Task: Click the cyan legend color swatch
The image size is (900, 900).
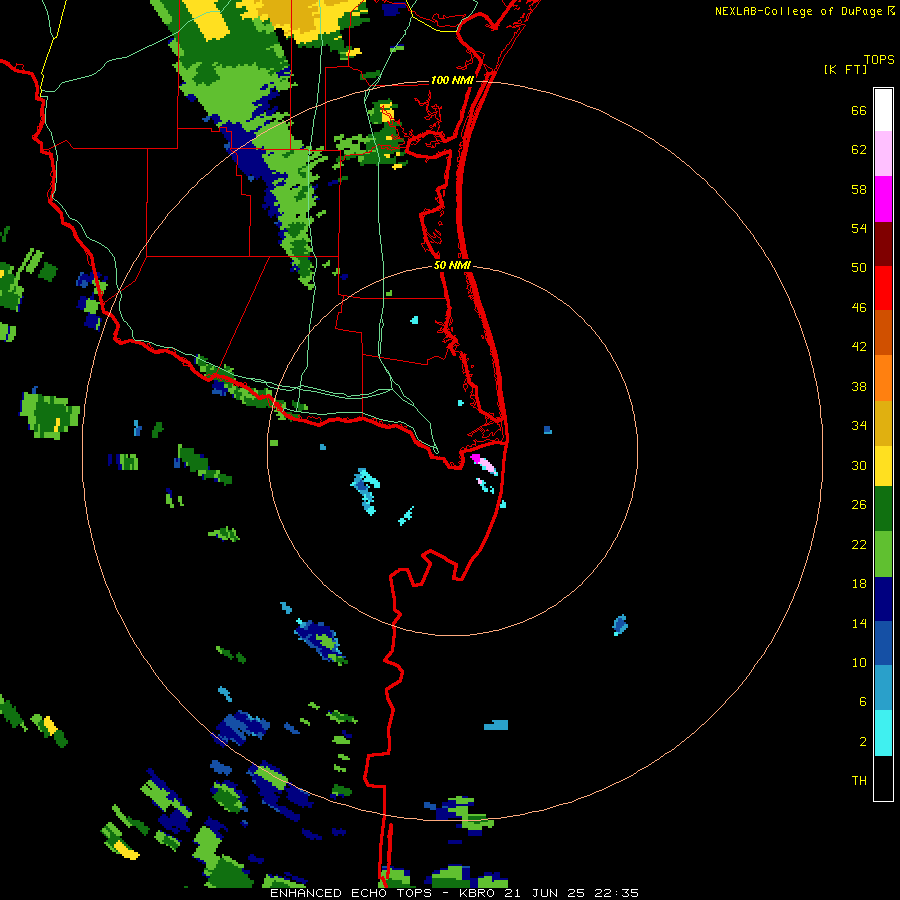Action: [883, 733]
